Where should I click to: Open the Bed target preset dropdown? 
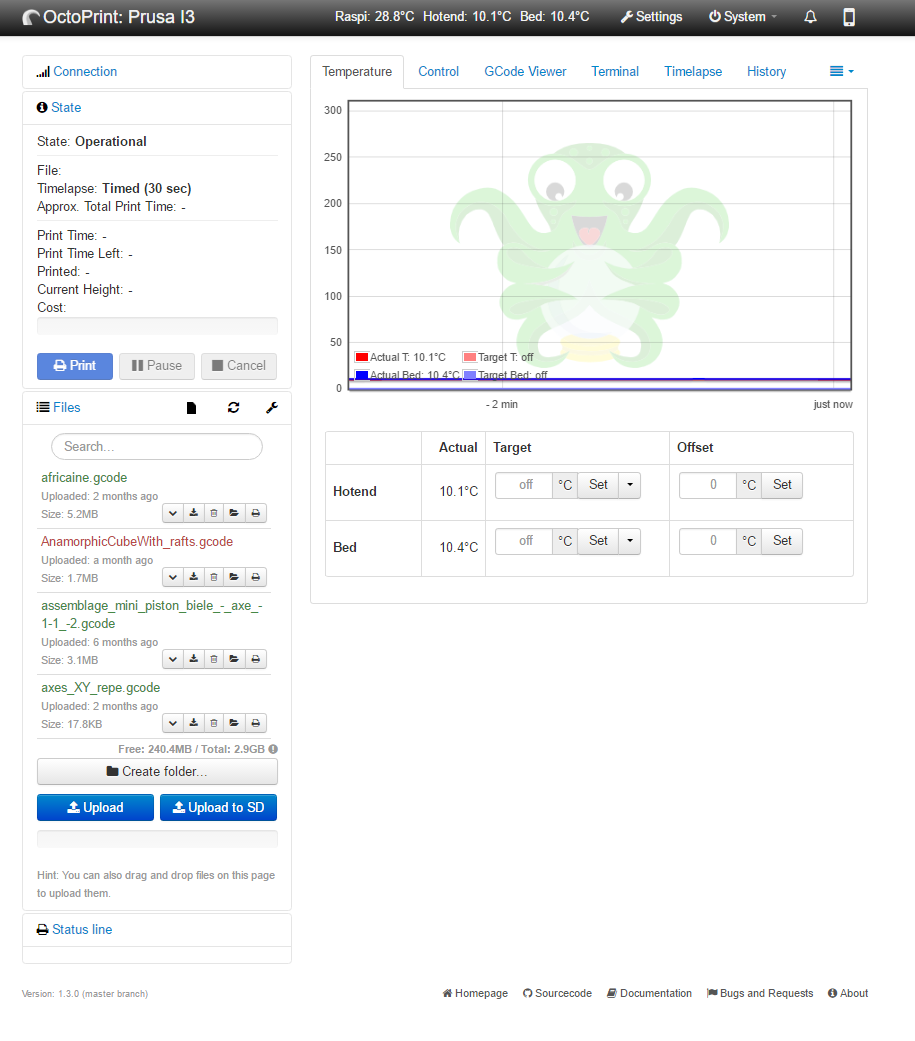pyautogui.click(x=629, y=541)
